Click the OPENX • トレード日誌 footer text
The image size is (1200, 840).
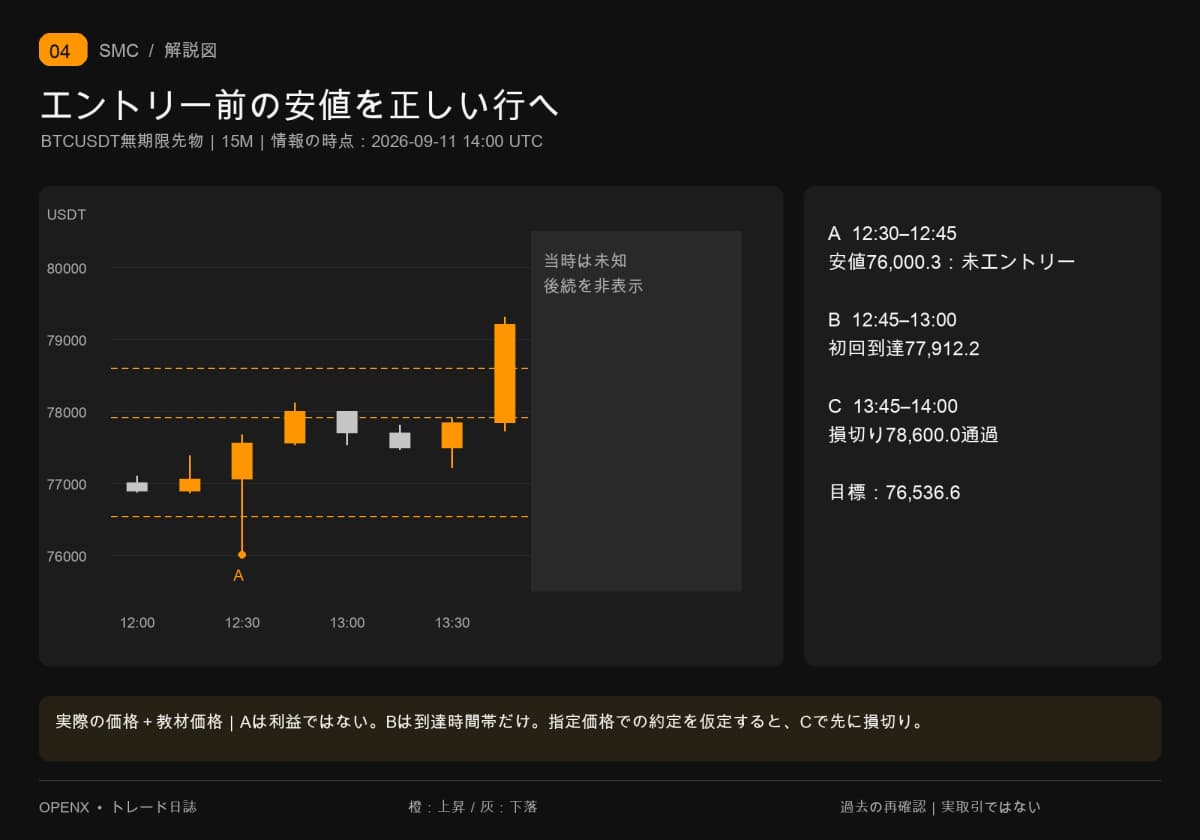coord(118,806)
